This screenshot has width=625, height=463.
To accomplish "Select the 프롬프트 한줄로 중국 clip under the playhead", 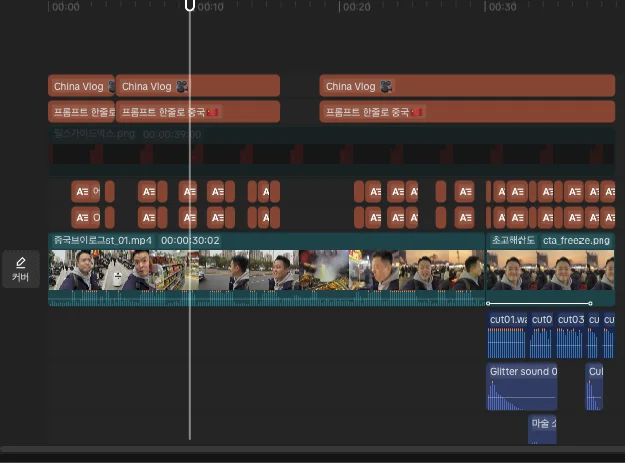I will pyautogui.click(x=198, y=112).
